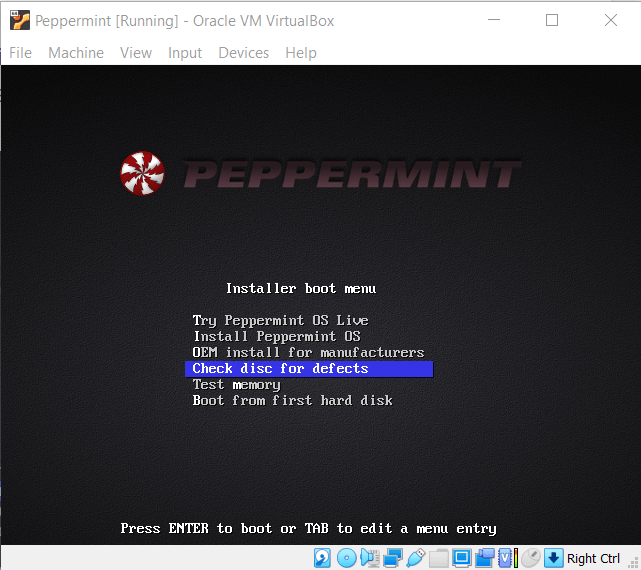Minimize the VirtualBox window
641x570 pixels.
[494, 20]
